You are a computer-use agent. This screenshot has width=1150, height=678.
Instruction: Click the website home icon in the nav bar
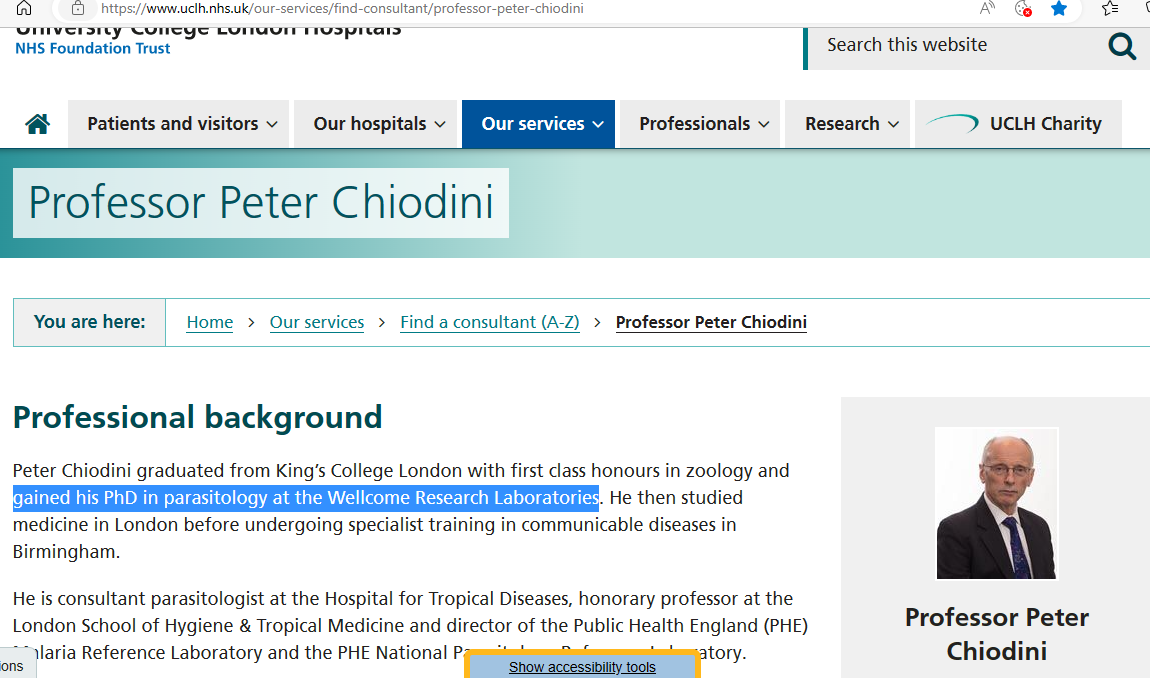[x=38, y=124]
